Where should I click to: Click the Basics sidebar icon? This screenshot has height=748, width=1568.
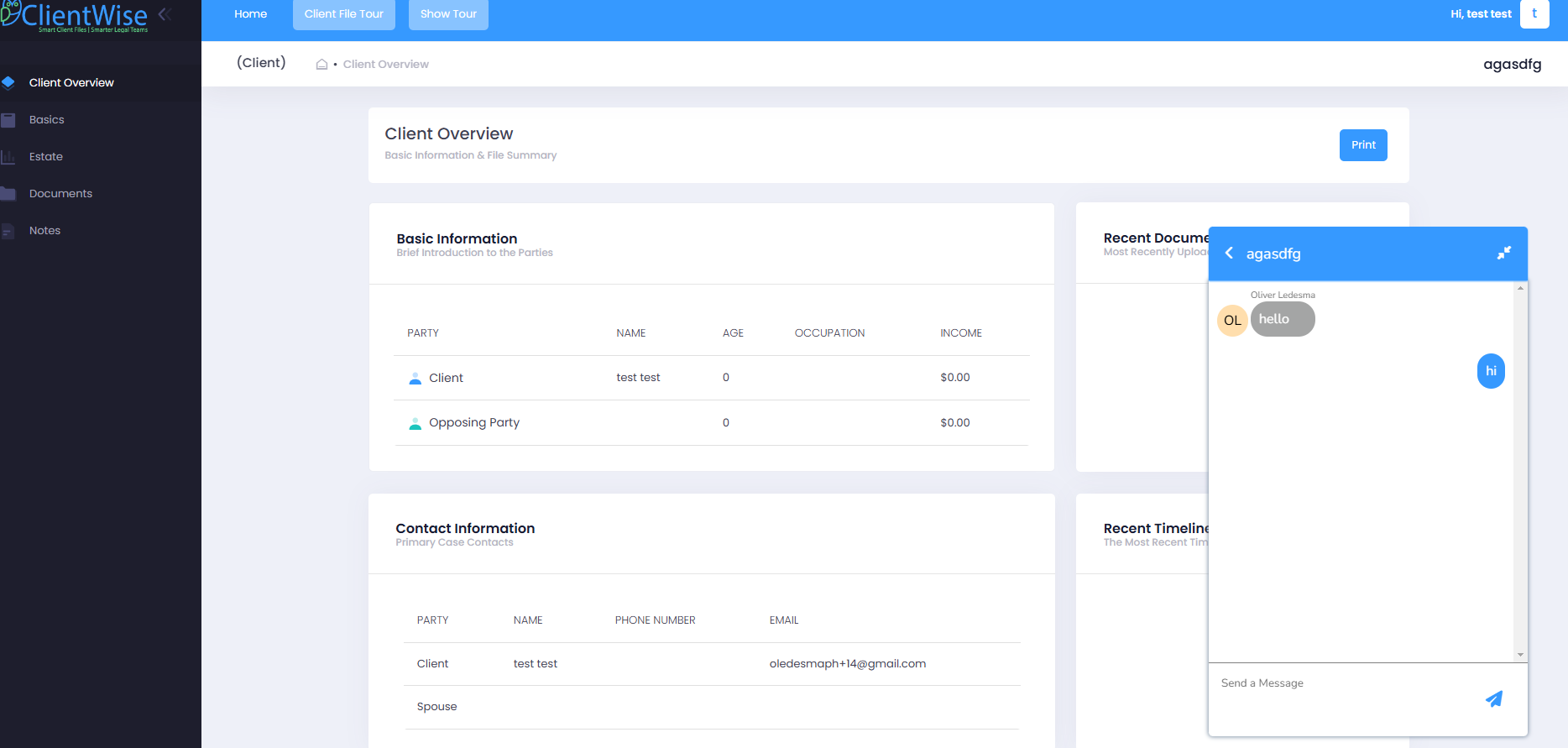click(x=8, y=120)
